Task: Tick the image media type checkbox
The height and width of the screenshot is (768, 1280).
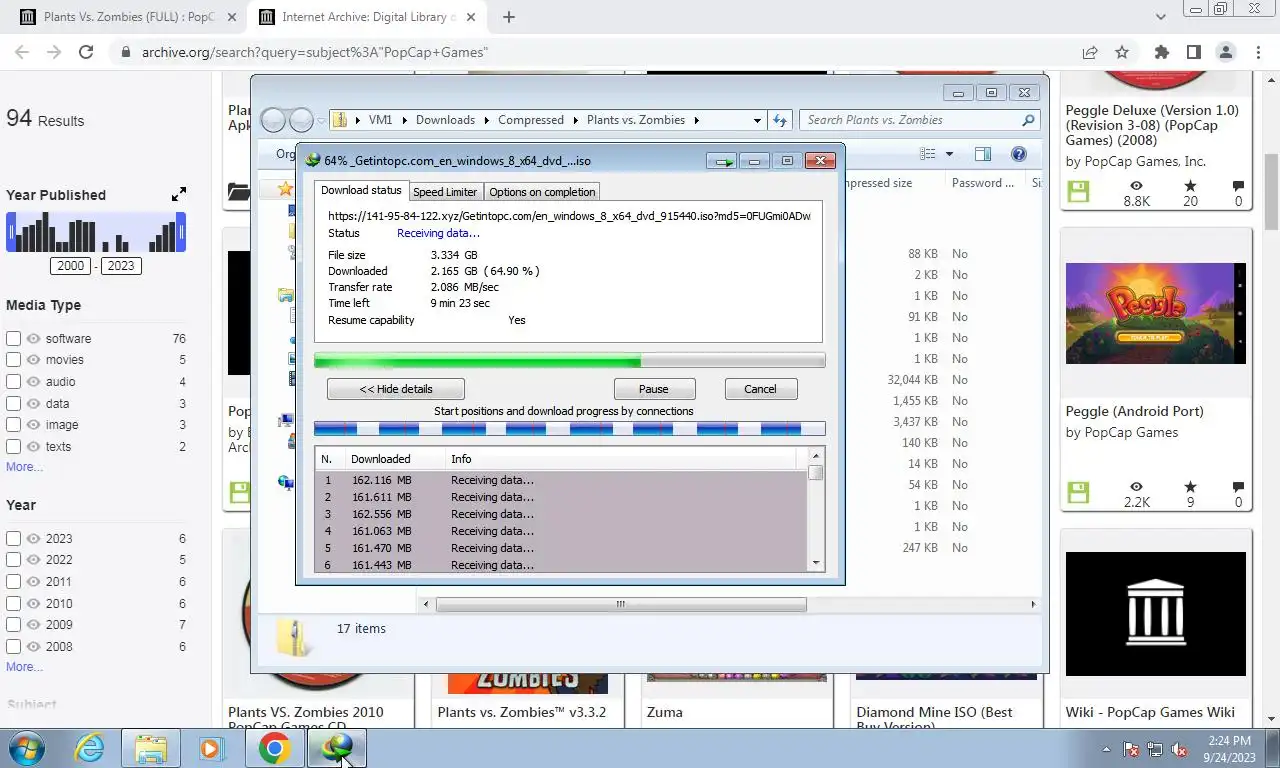Action: tap(13, 425)
